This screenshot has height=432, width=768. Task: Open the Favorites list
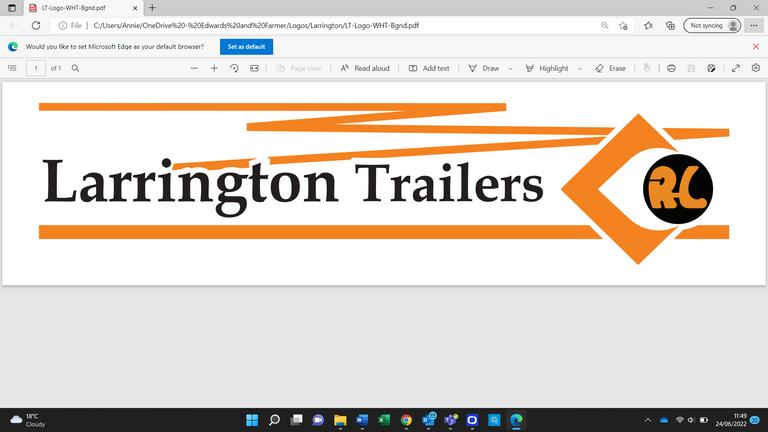pyautogui.click(x=648, y=25)
